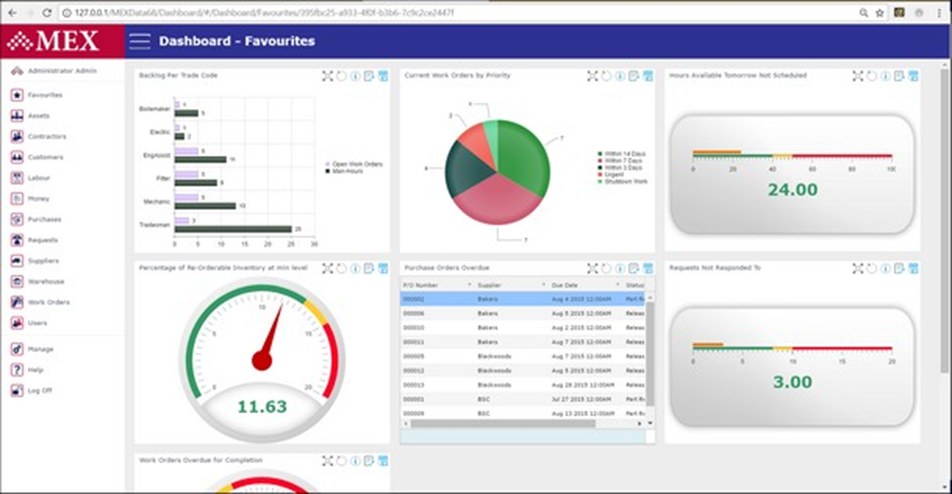
Task: Open the Assets module icon
Action: 16,116
